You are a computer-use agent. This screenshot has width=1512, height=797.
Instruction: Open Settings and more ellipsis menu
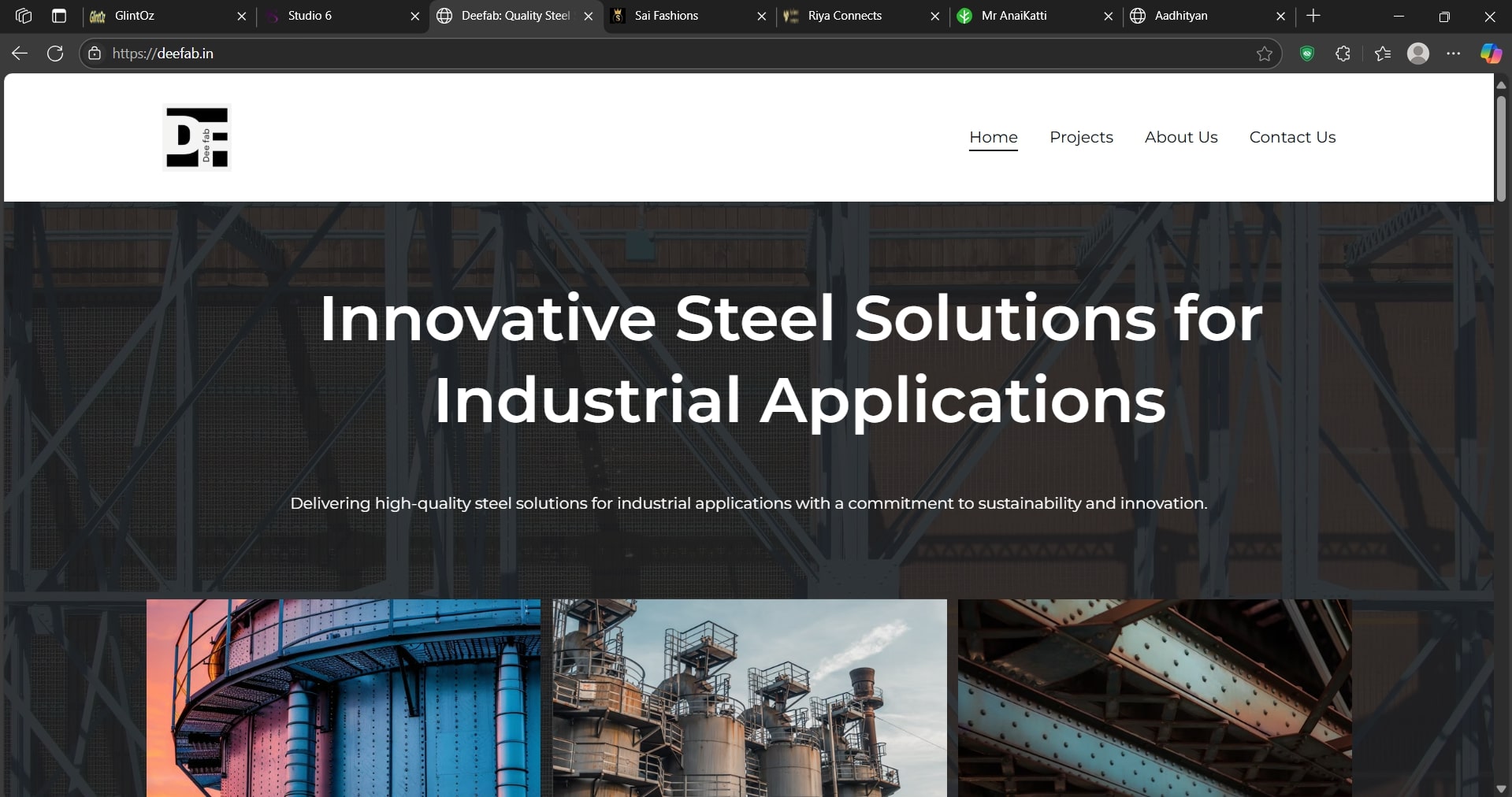click(1454, 54)
